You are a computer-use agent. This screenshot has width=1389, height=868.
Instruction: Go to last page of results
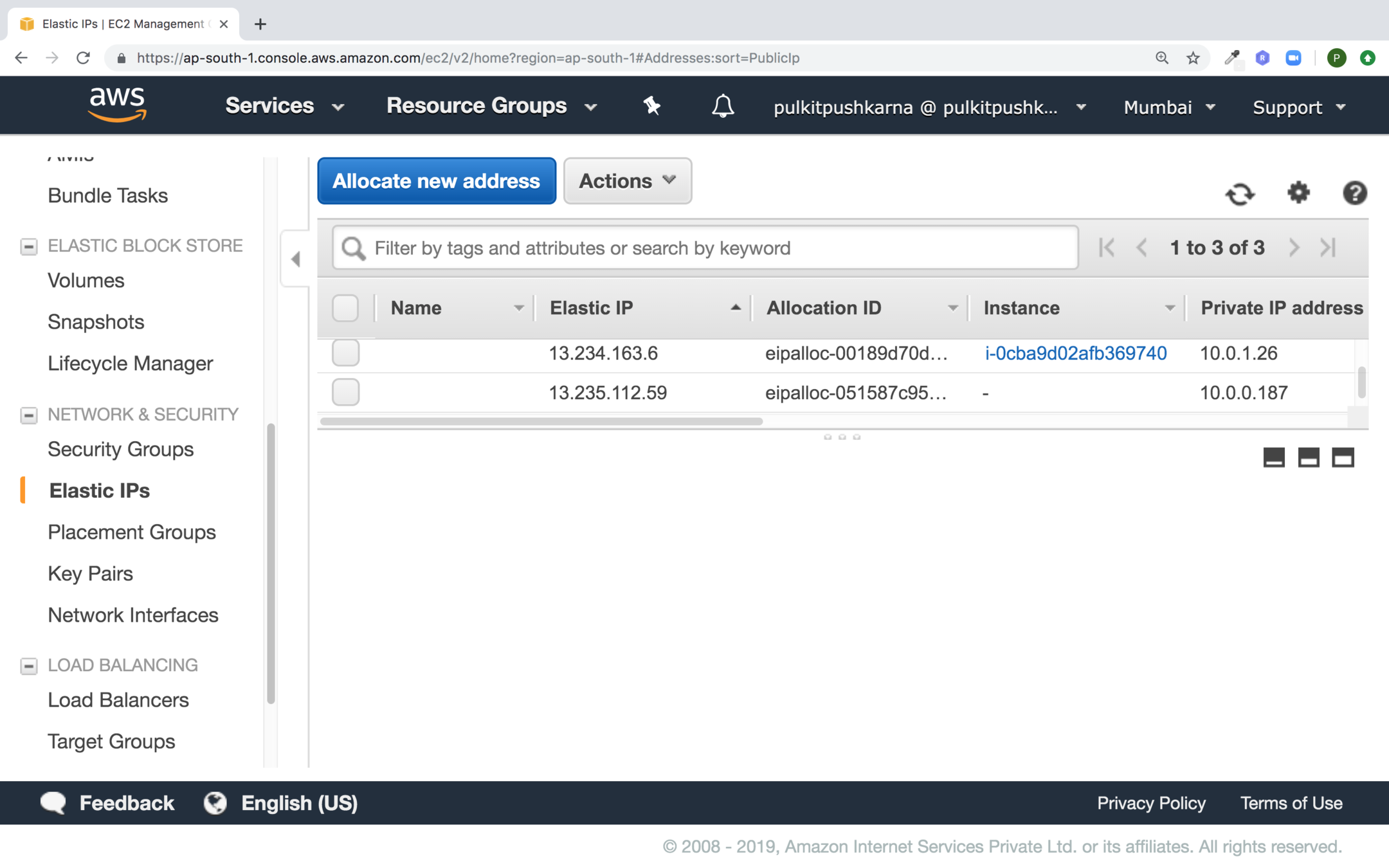1329,248
